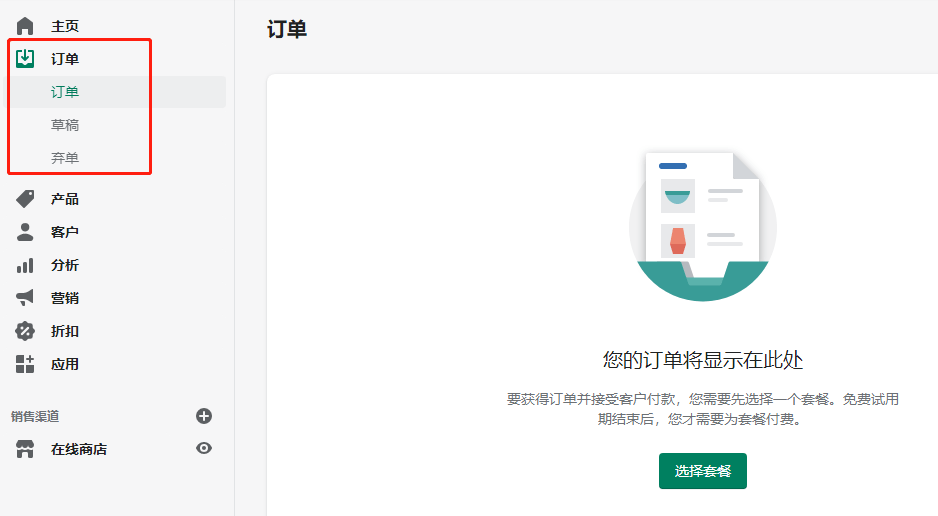This screenshot has height=516, width=938.
Task: Click the Products tag icon
Action: click(25, 199)
